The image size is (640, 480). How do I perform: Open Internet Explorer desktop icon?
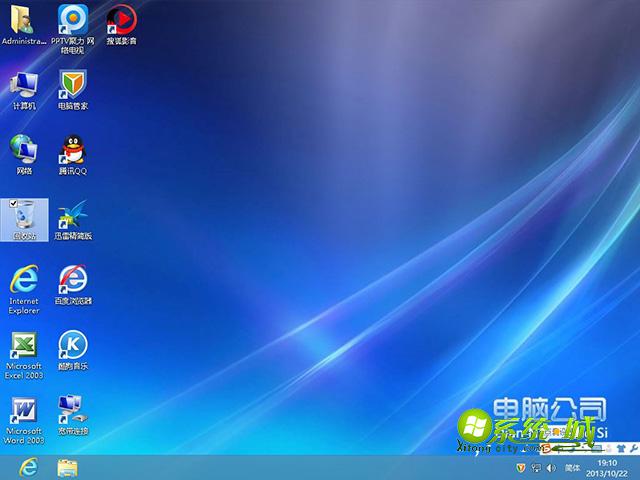coord(24,289)
